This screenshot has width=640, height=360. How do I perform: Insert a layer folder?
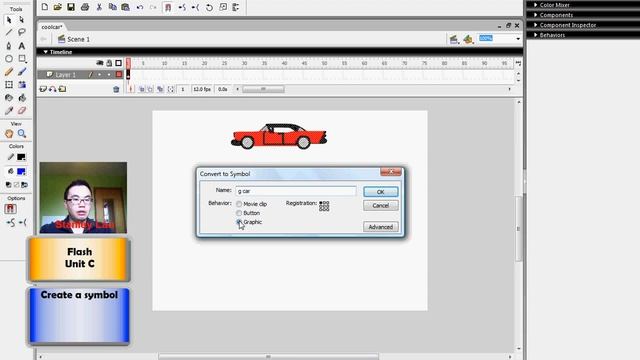point(62,89)
